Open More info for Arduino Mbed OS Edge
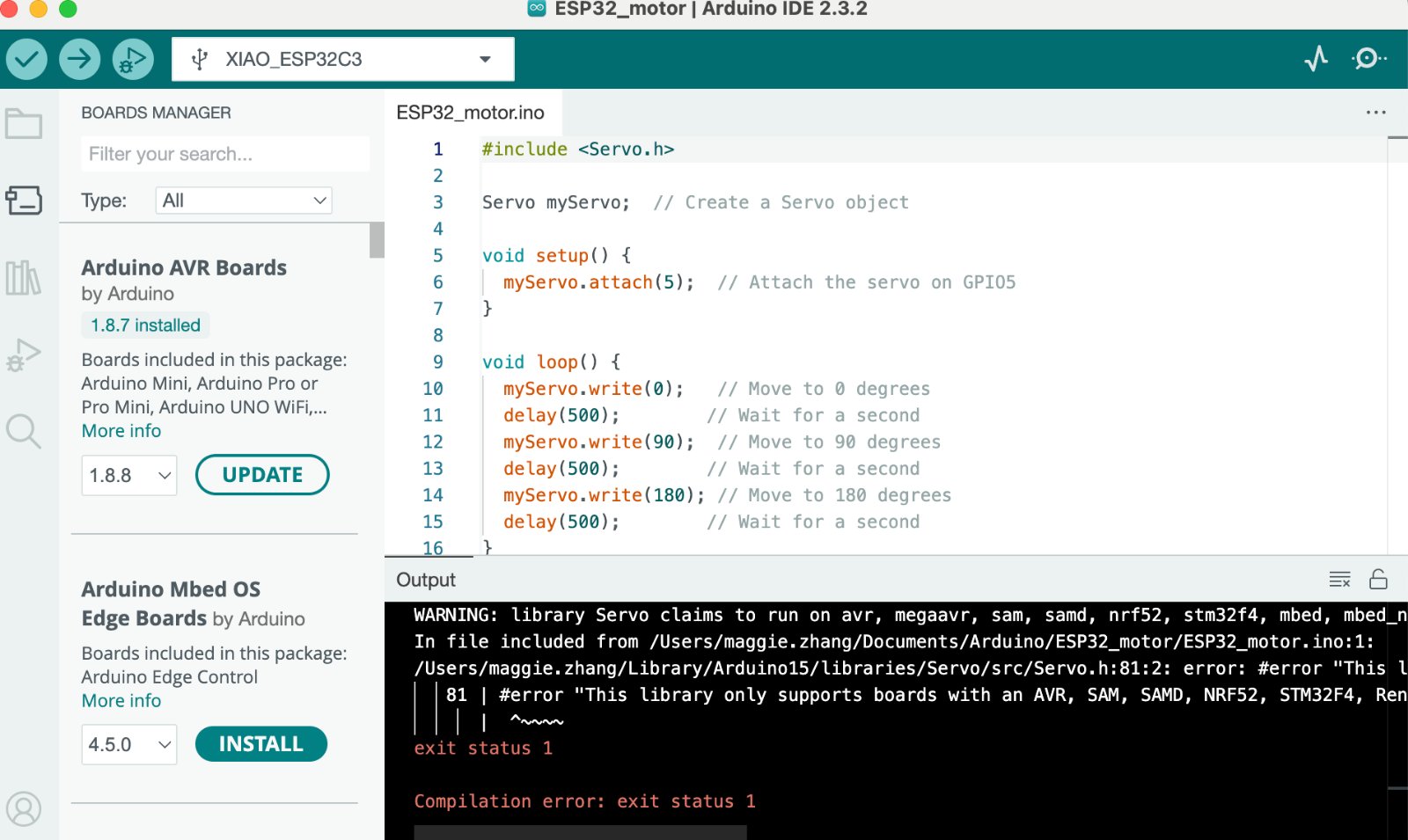 point(121,701)
